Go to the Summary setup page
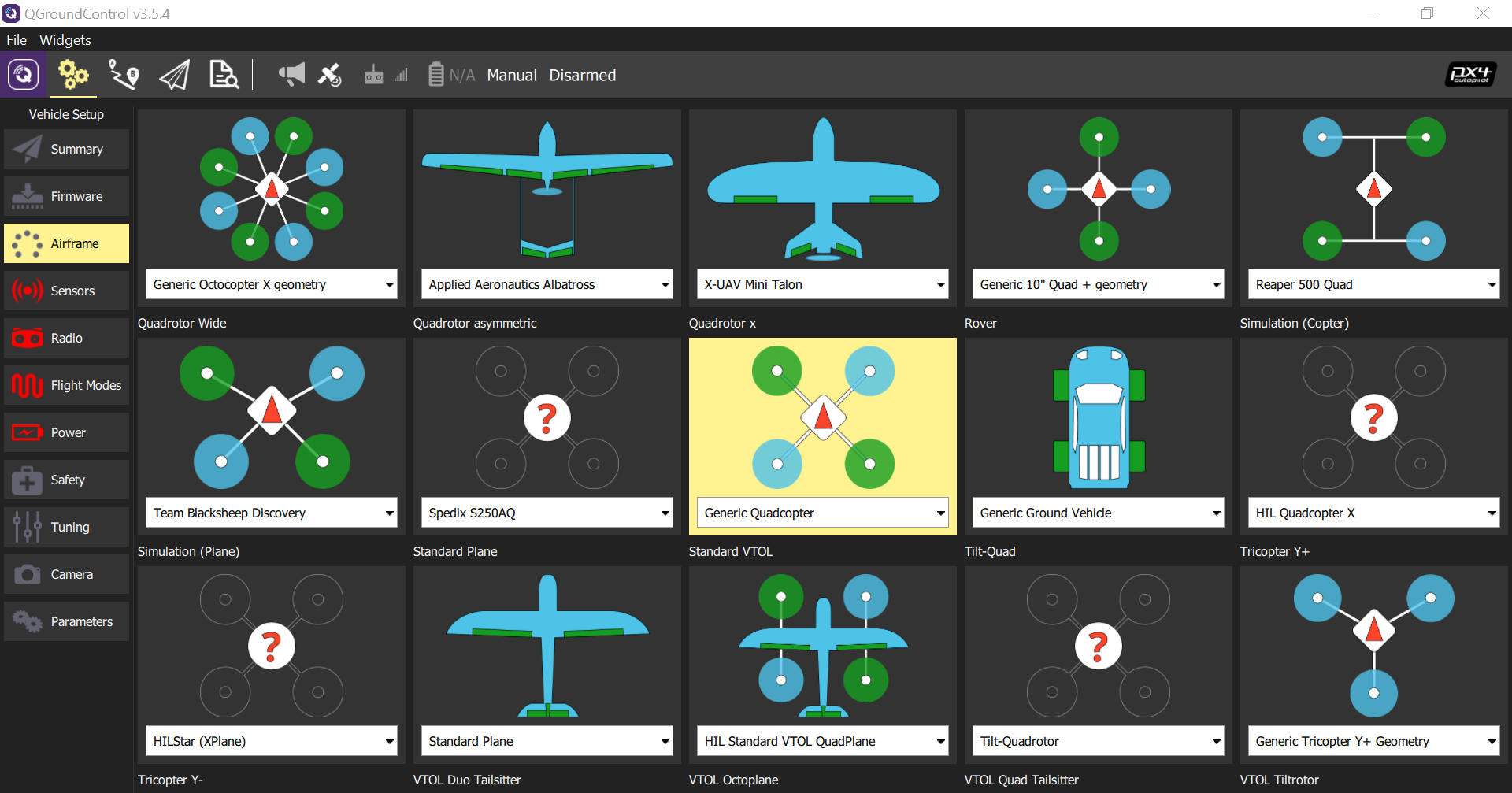Viewport: 1512px width, 793px height. coord(66,149)
